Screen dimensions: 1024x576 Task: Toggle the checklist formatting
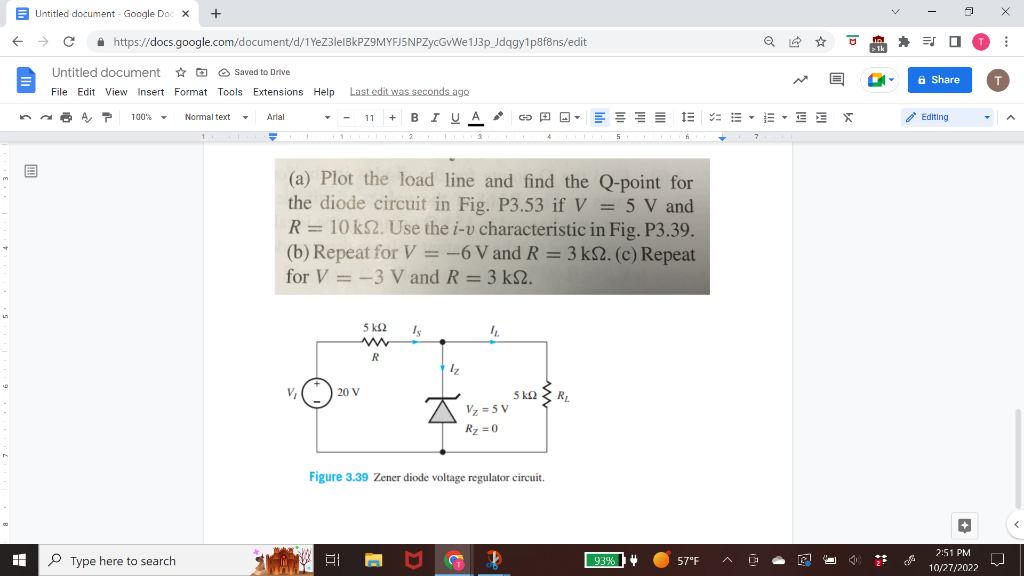click(x=715, y=117)
